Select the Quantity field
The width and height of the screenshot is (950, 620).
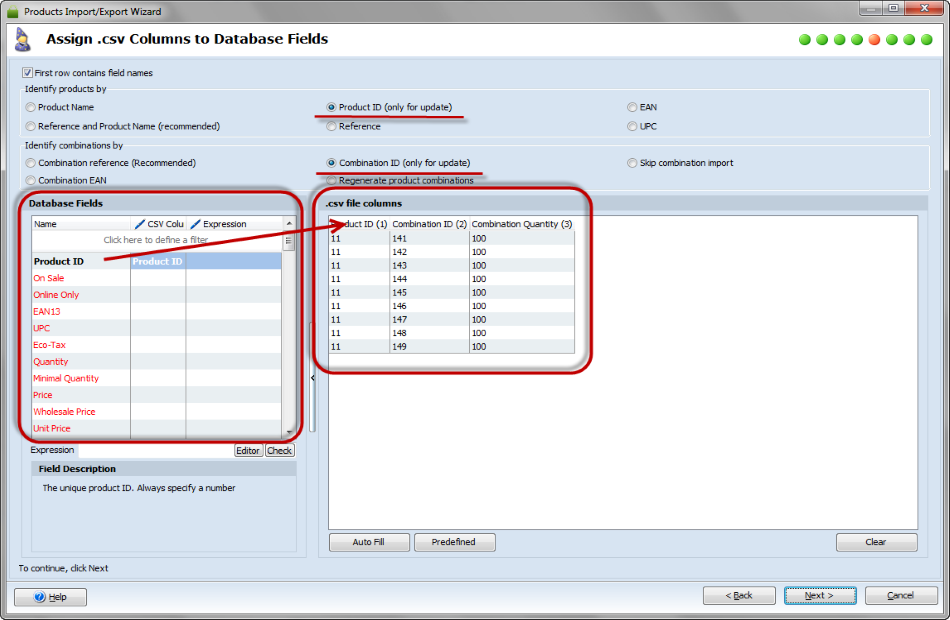(156, 362)
